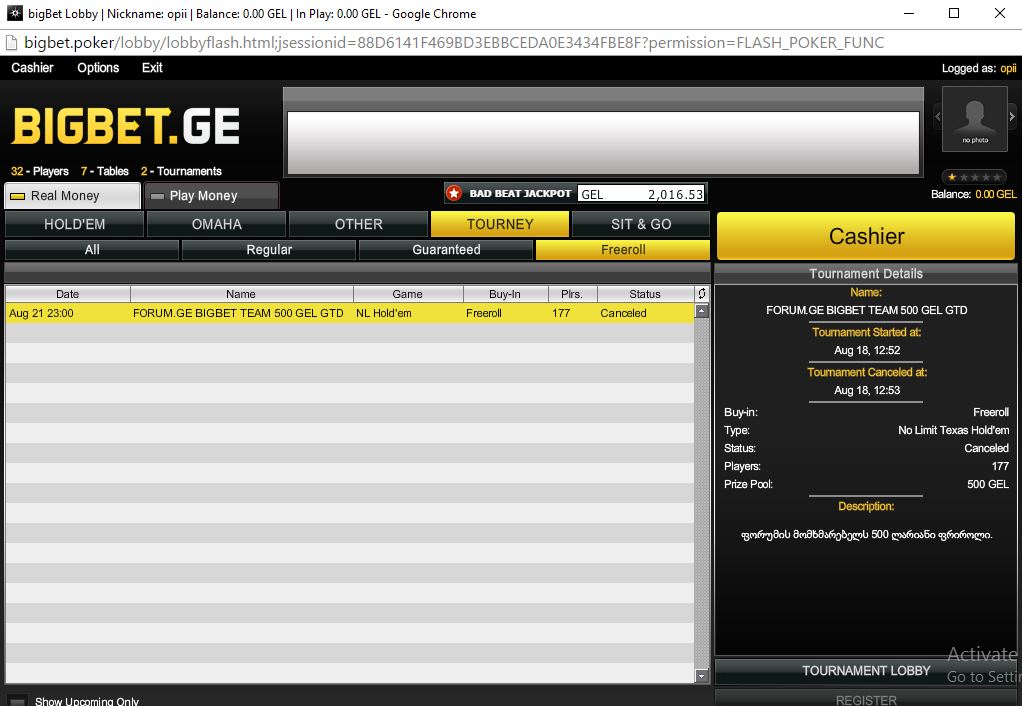Viewport: 1022px width, 706px height.
Task: Click the refresh icon in table header
Action: (x=701, y=293)
